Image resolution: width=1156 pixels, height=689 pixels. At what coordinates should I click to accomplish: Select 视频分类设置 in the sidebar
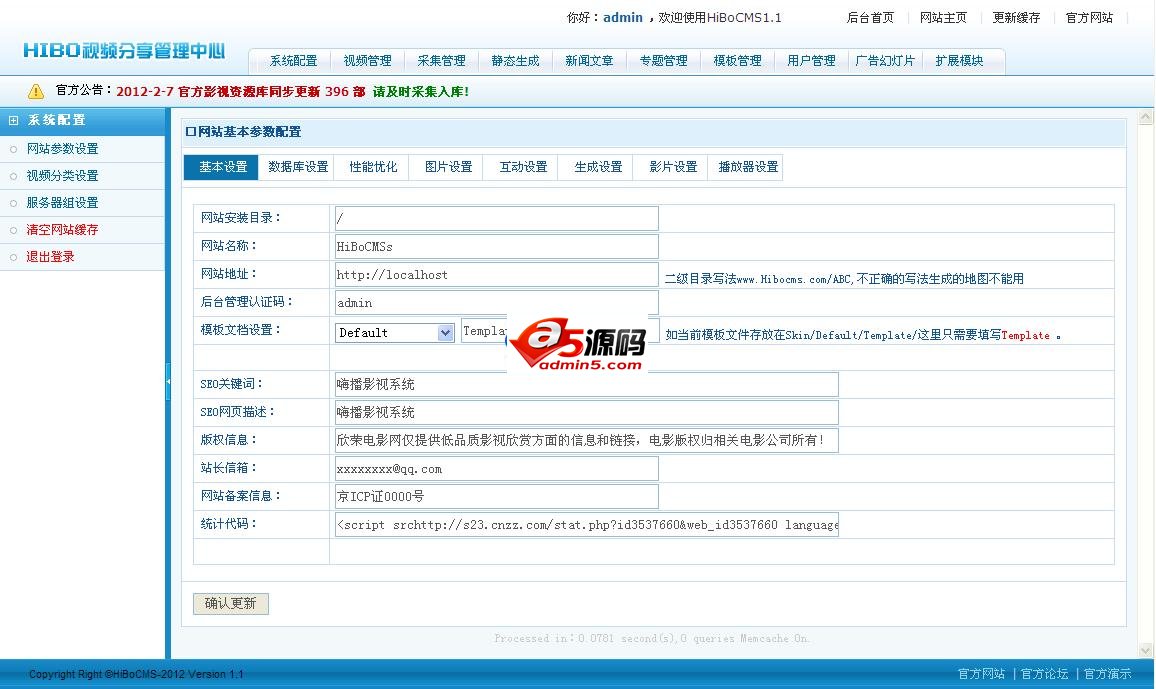62,176
